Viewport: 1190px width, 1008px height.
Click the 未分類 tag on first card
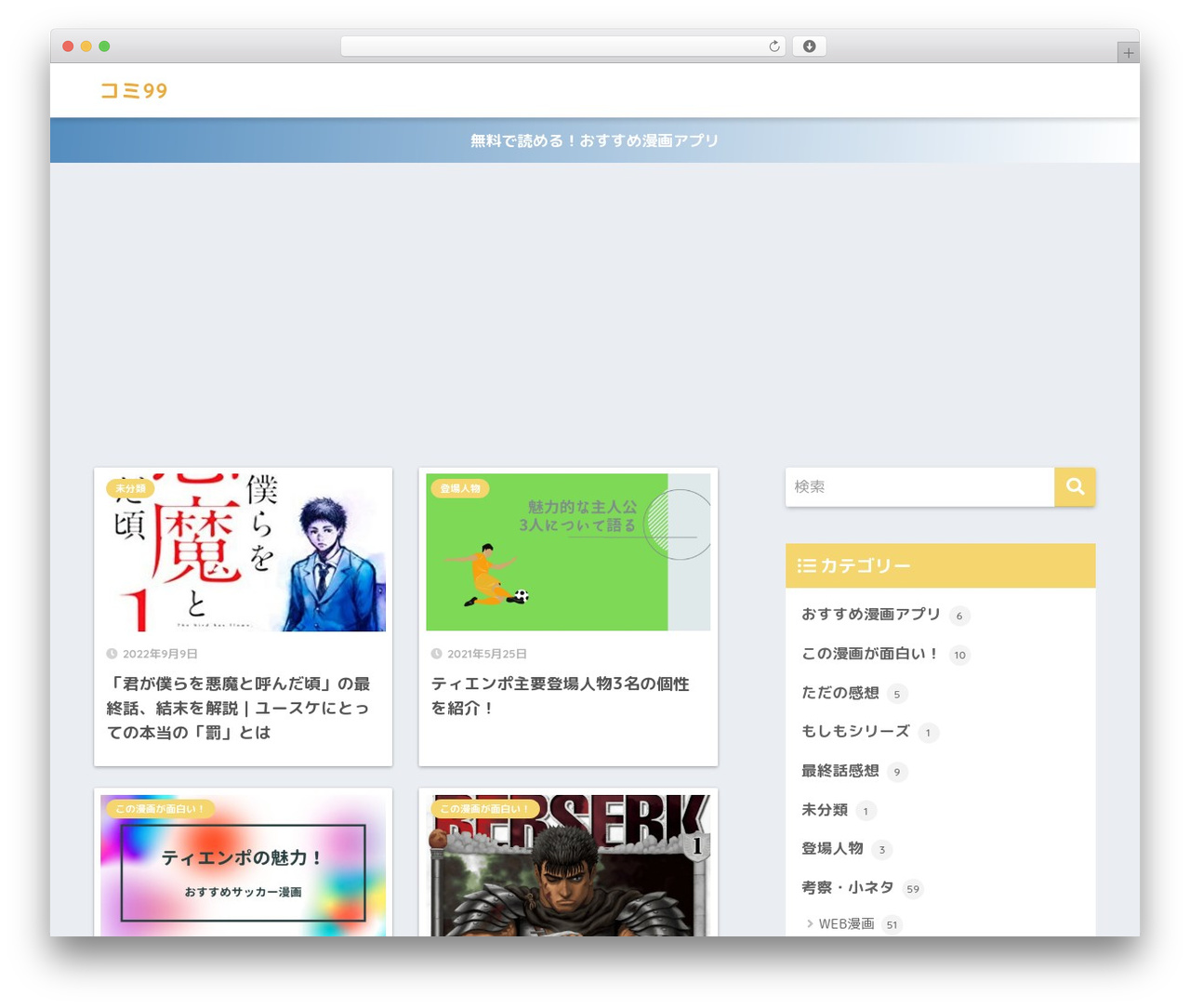tap(130, 488)
